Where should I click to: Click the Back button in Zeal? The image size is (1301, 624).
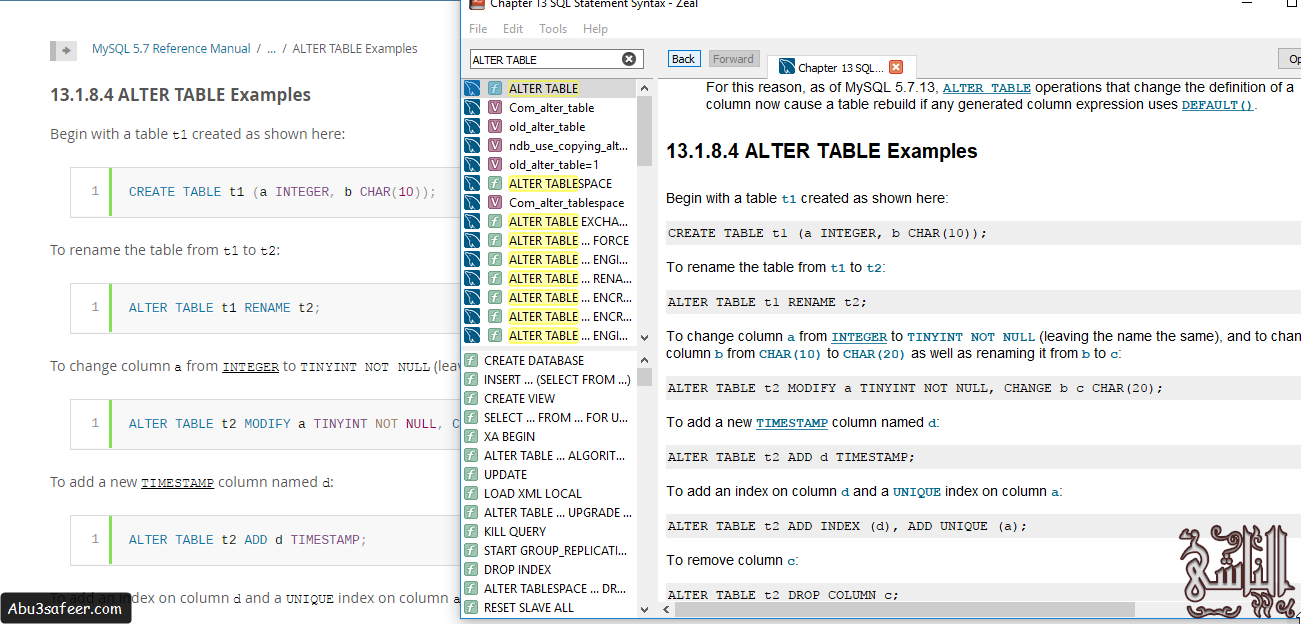684,59
